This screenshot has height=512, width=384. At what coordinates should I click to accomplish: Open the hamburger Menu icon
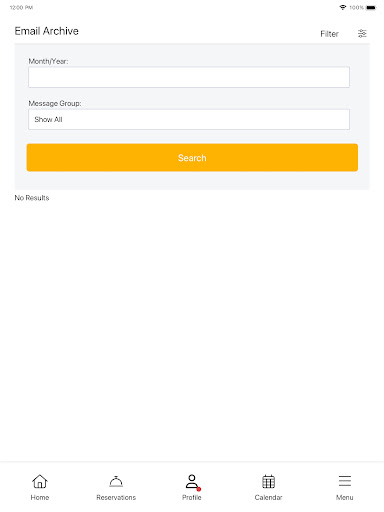[345, 481]
